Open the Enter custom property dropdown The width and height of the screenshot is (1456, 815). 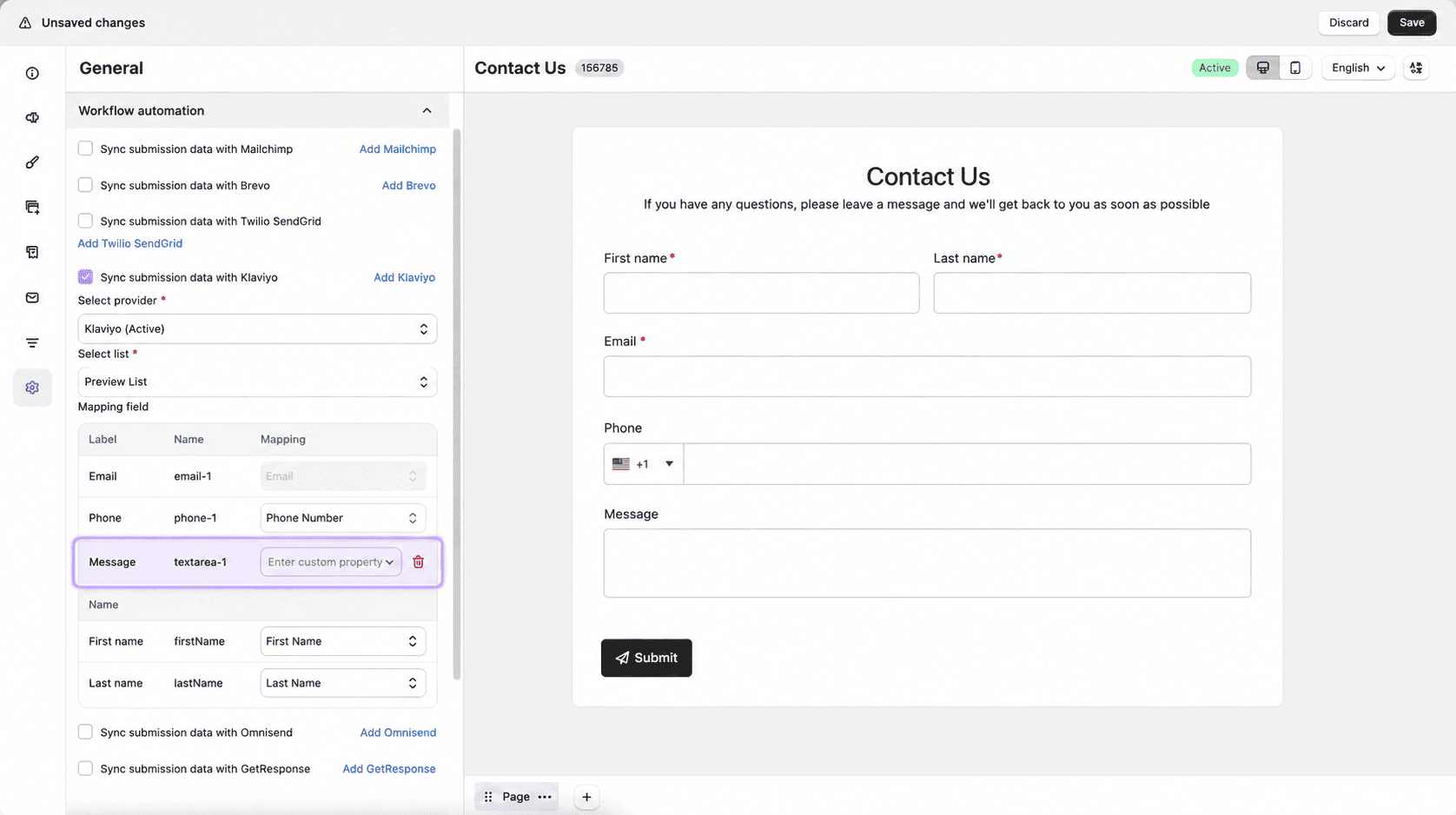pos(331,562)
